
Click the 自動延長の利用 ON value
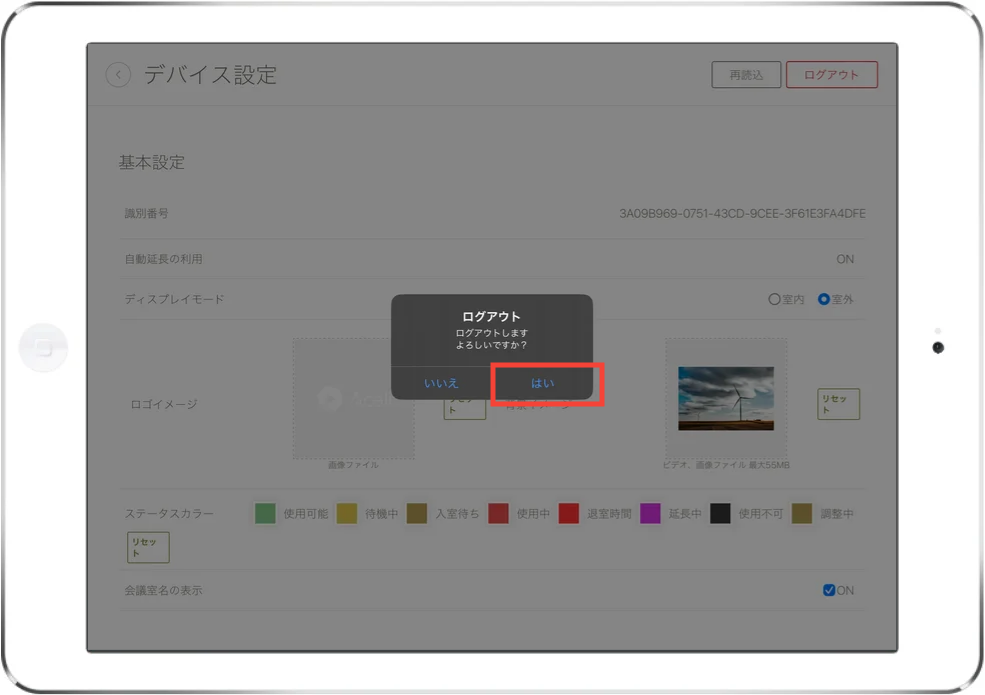(x=845, y=259)
